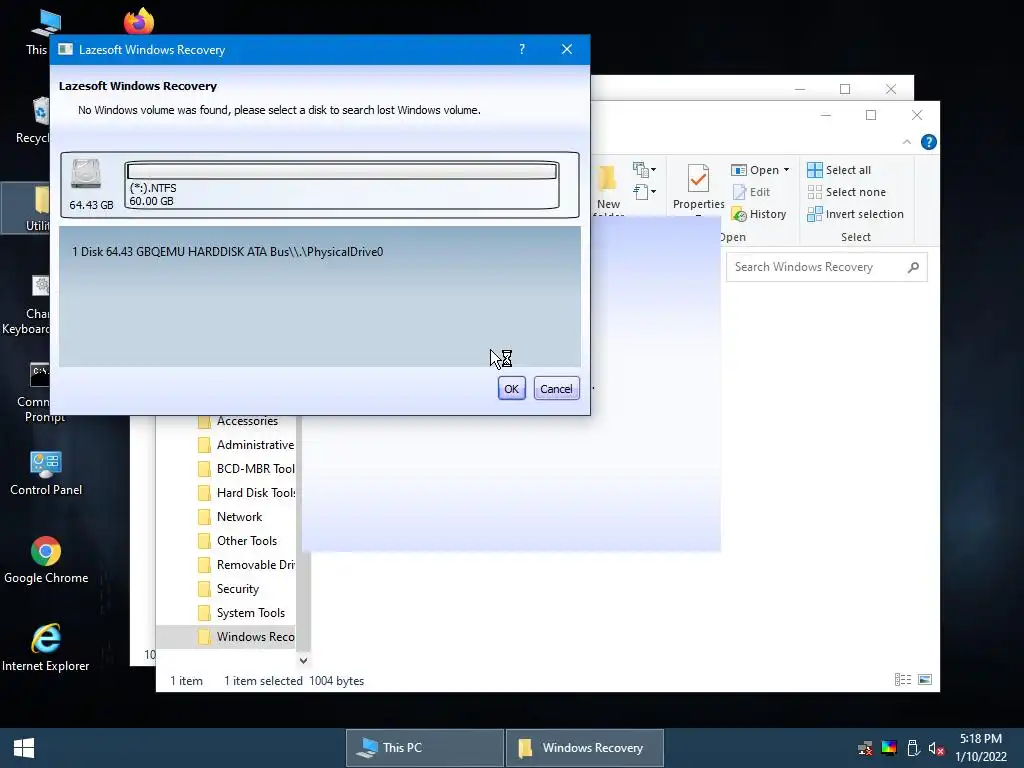Collapse the Explorer ribbon with chevron

pos(906,142)
